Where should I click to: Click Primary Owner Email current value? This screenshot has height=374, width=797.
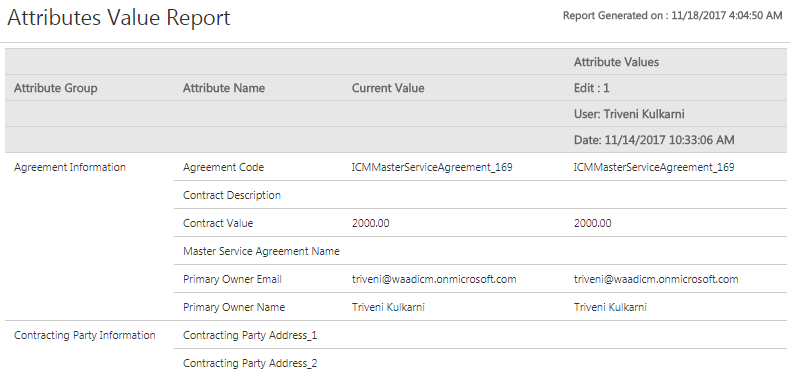click(x=434, y=279)
